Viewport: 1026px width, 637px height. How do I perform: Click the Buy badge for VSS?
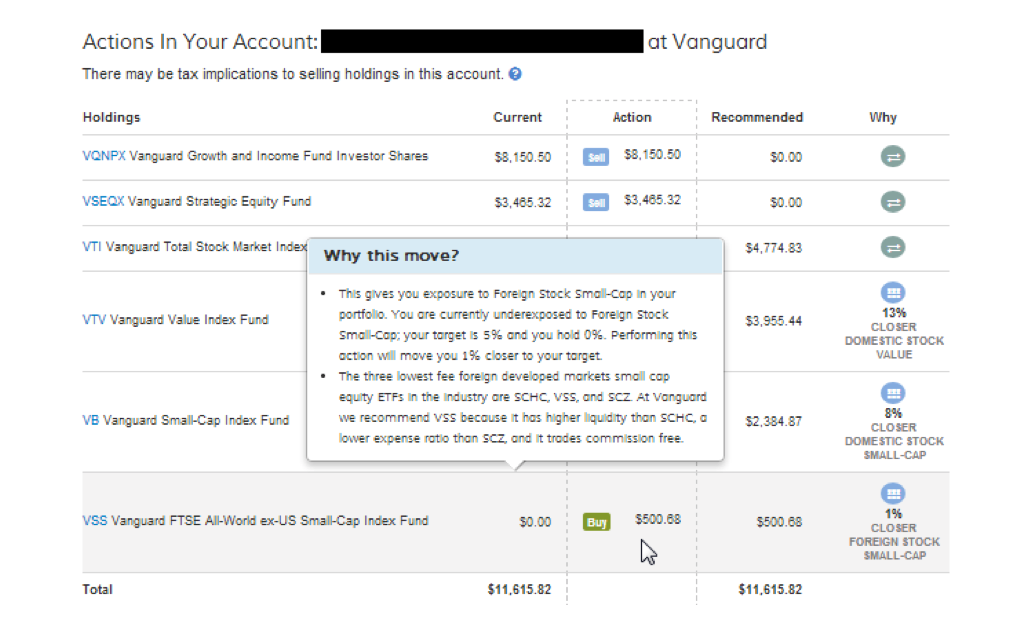[597, 522]
